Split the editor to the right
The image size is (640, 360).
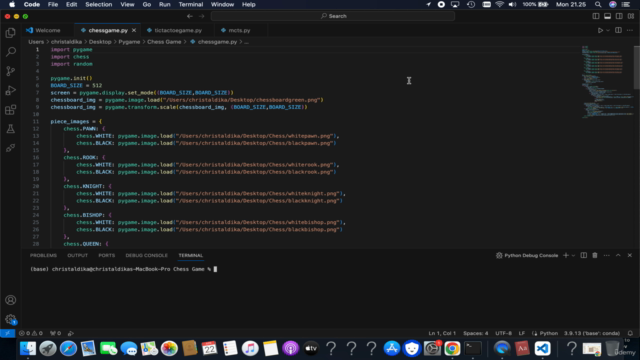(618, 31)
